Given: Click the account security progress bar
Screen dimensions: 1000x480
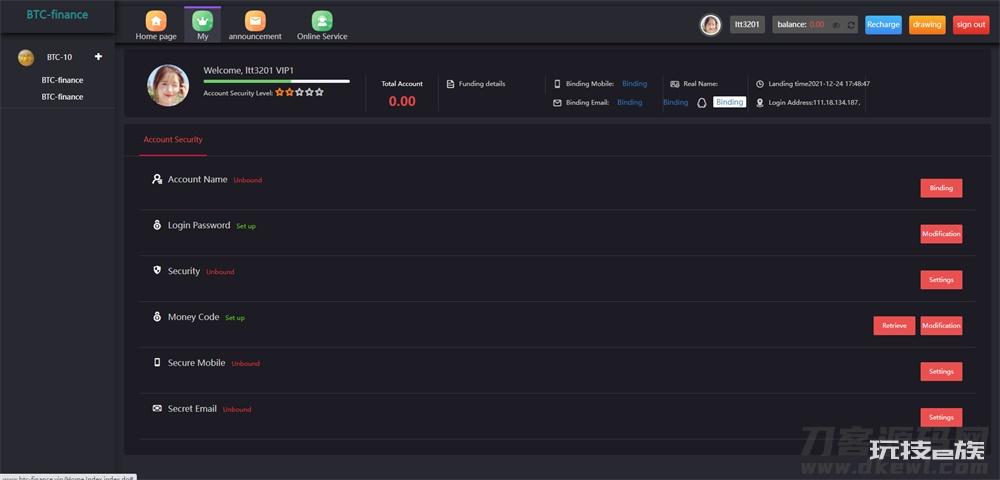Looking at the screenshot, I should 276,82.
